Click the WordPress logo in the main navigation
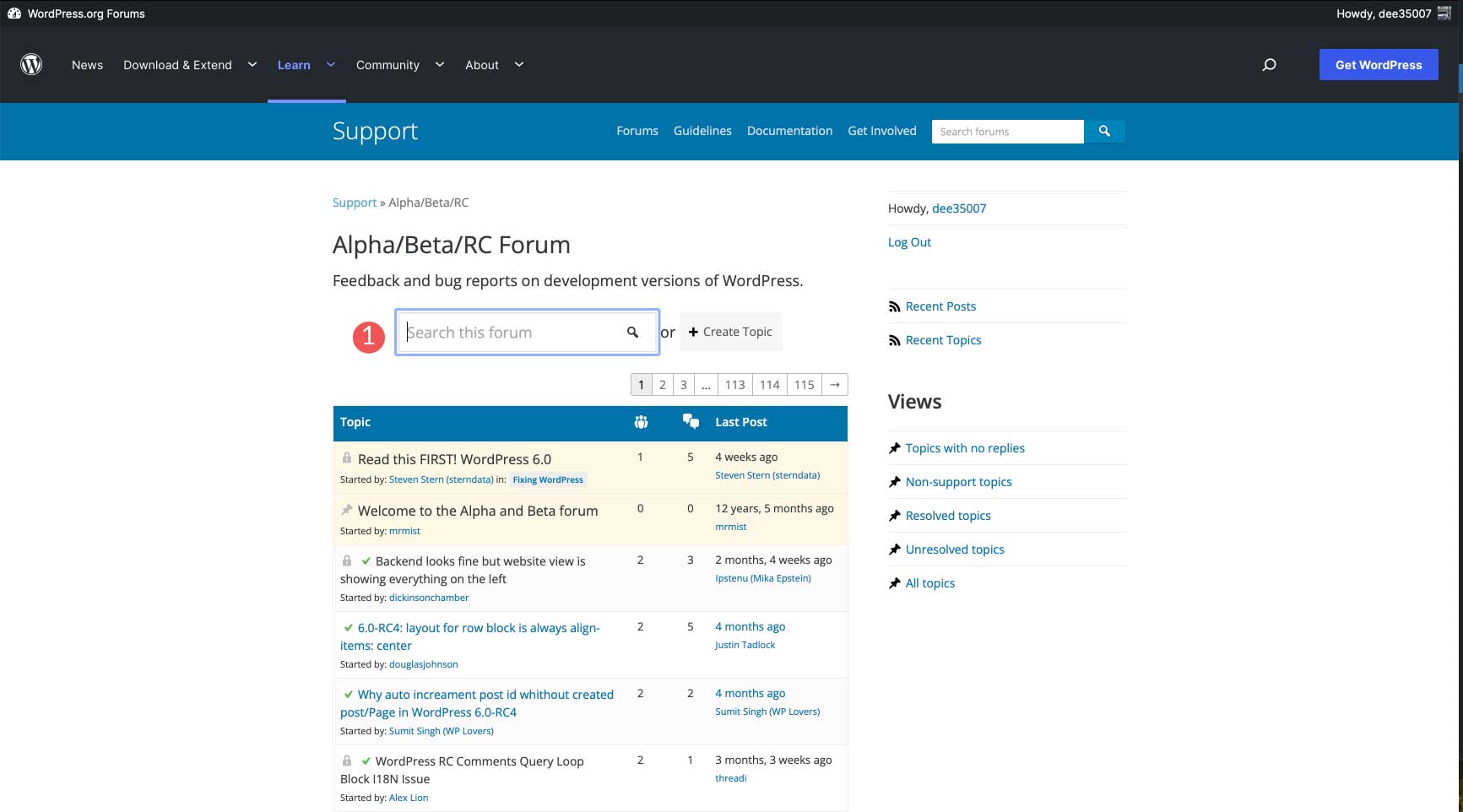Viewport: 1463px width, 812px height. pyautogui.click(x=31, y=64)
